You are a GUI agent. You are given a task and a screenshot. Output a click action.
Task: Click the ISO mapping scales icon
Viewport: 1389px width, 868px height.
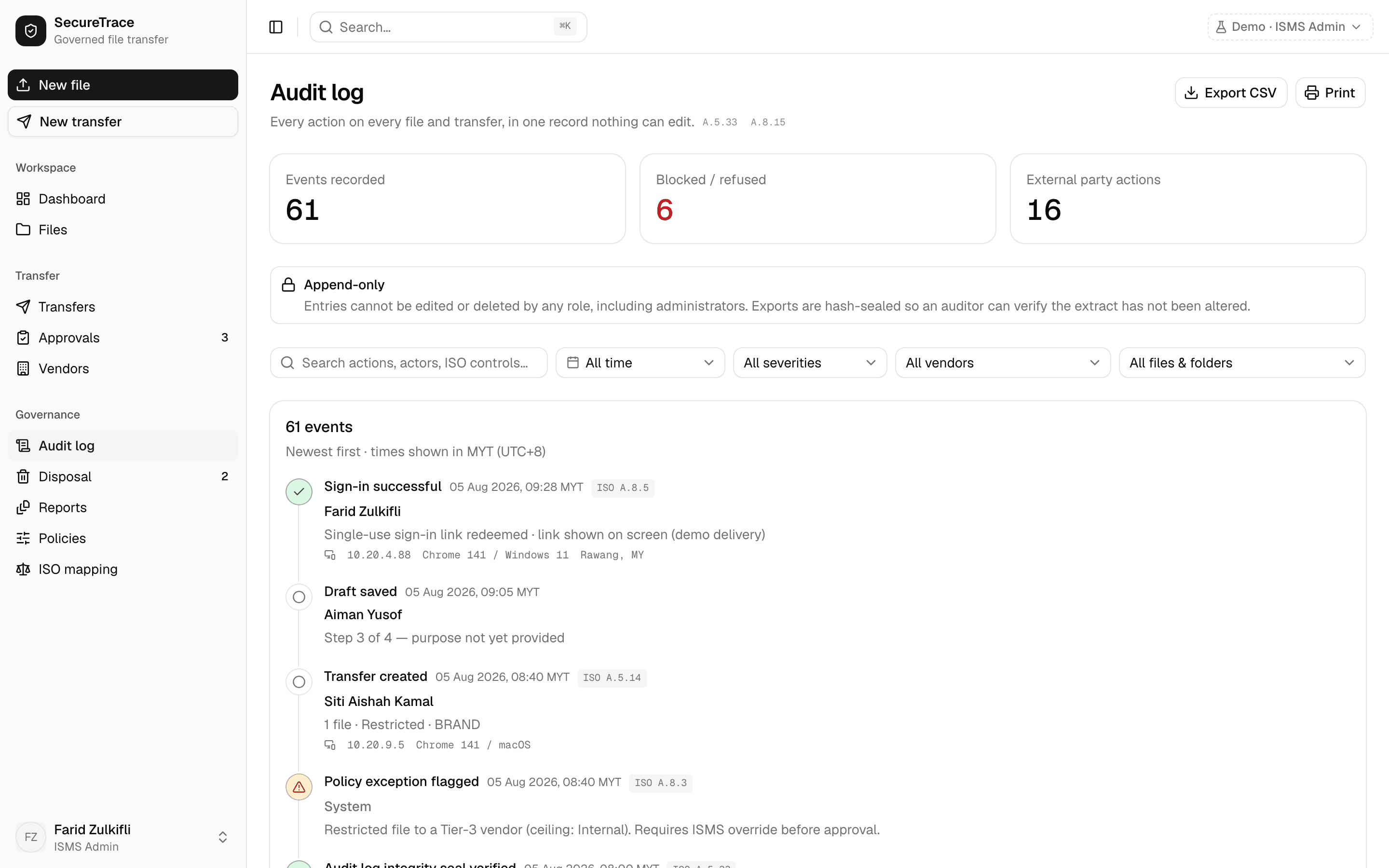coord(23,569)
